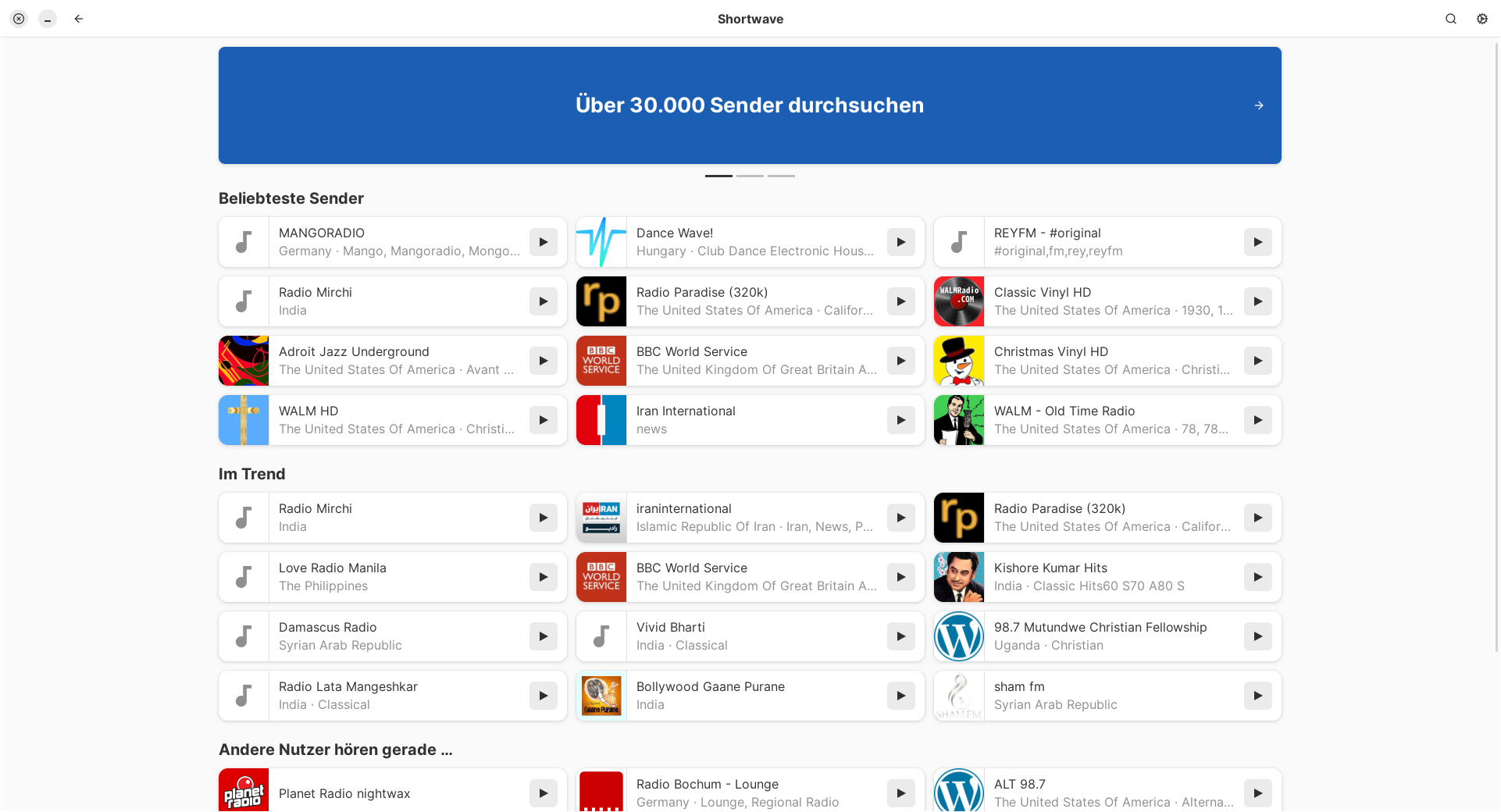Click the Radio Paradise rp logo under Beliebteste Sender

(x=601, y=301)
